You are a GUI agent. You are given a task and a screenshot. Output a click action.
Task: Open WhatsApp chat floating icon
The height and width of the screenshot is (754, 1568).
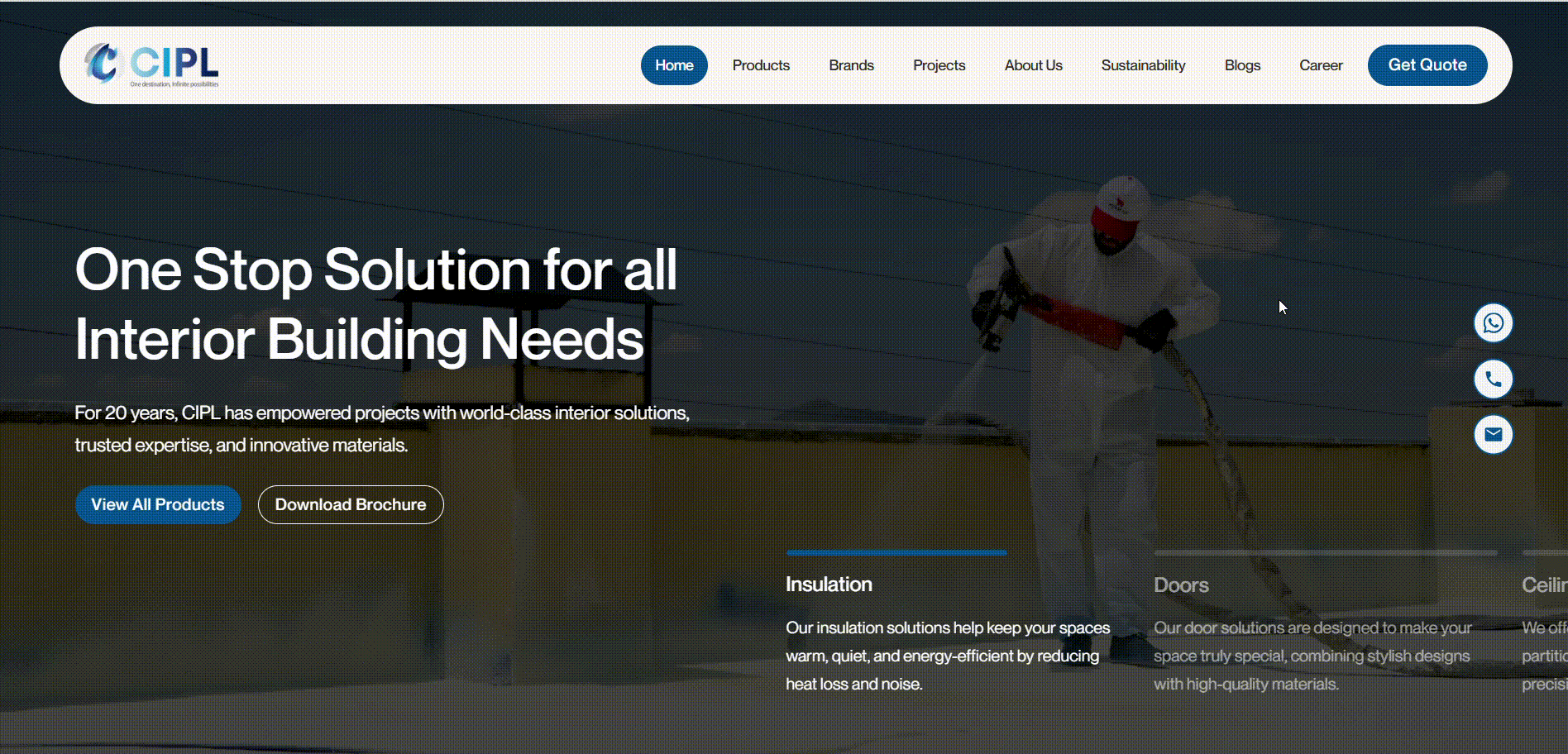coord(1493,322)
